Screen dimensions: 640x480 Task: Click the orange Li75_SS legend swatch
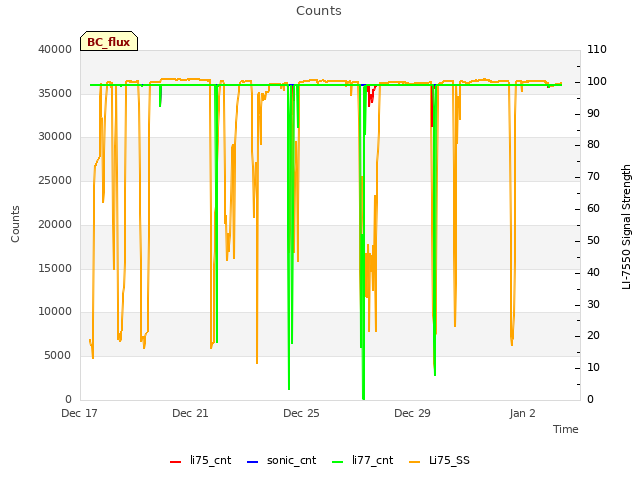click(x=414, y=462)
